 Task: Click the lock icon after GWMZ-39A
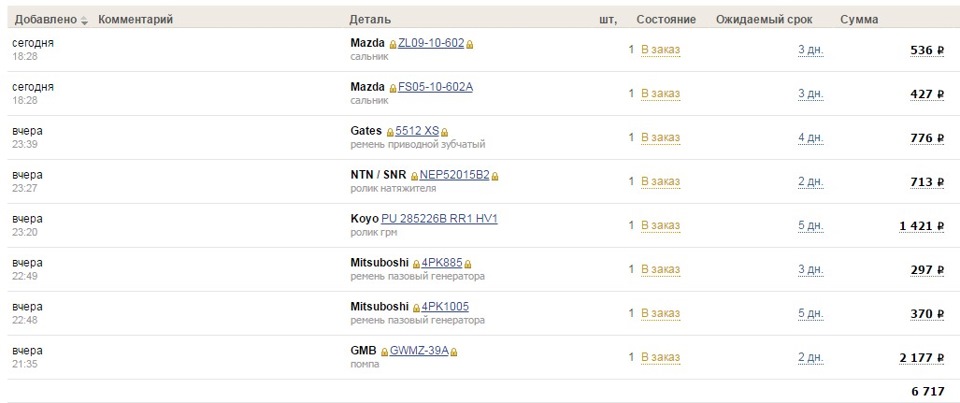click(453, 352)
